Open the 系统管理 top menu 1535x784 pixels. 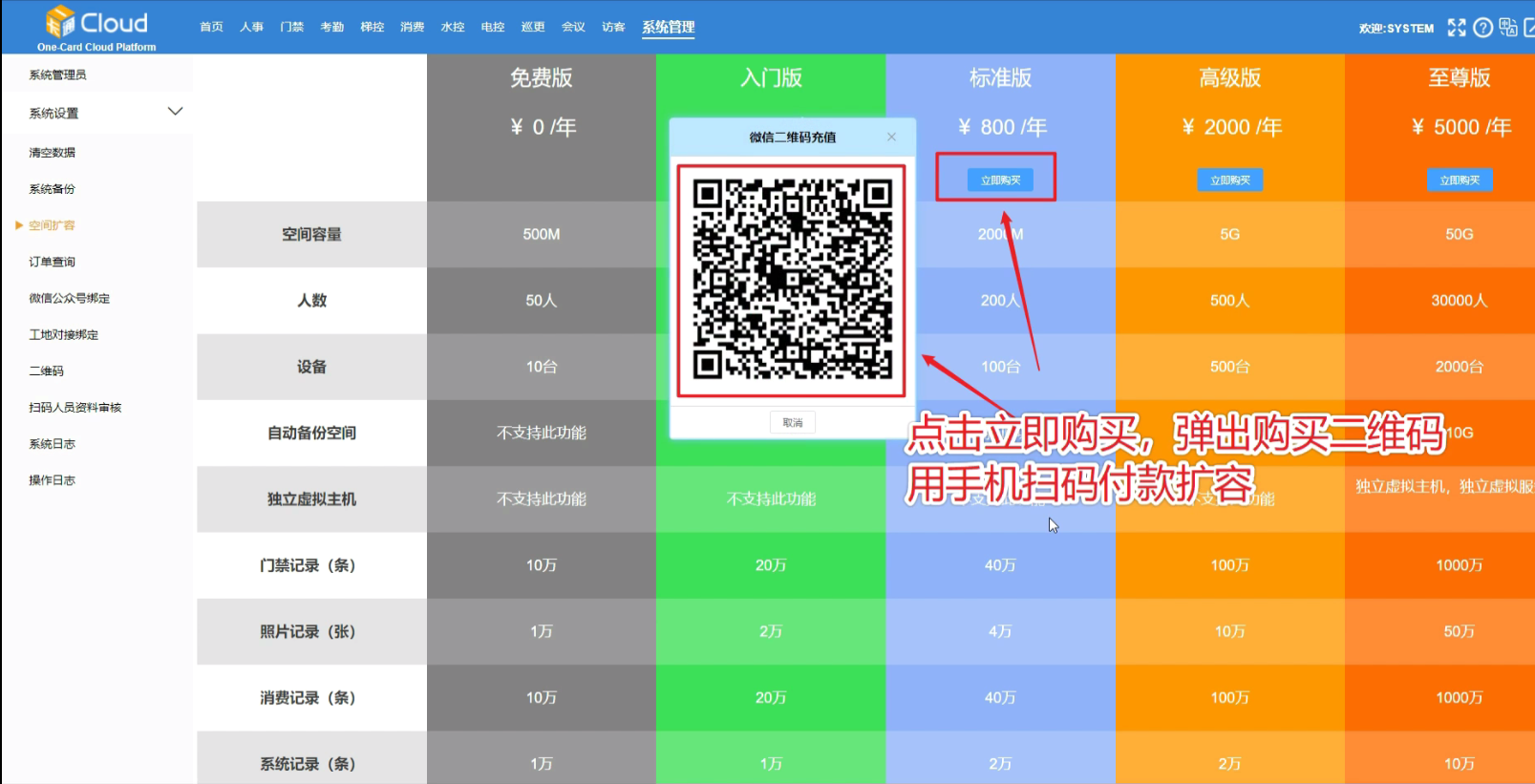point(668,27)
